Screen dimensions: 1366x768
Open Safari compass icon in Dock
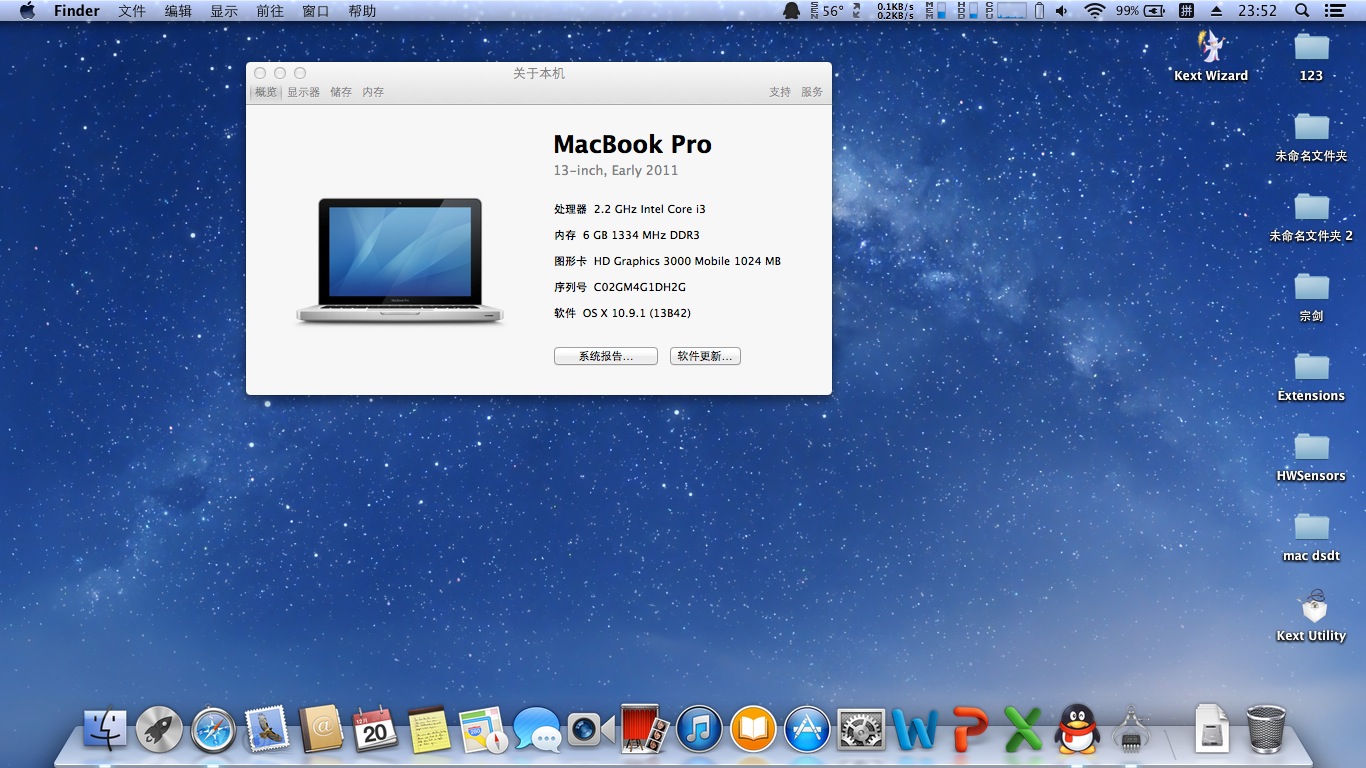(214, 729)
